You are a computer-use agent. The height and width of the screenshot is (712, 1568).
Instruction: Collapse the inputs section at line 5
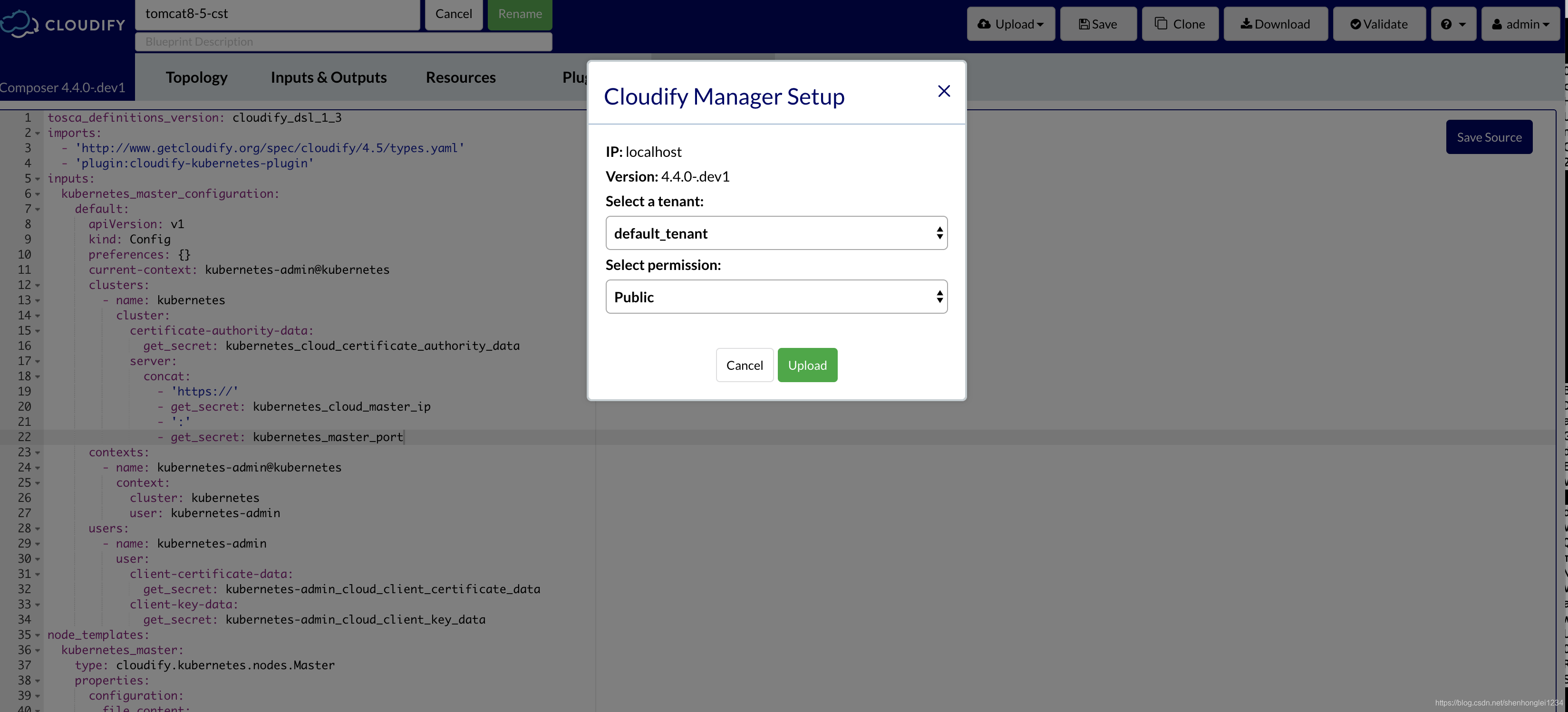tap(38, 179)
